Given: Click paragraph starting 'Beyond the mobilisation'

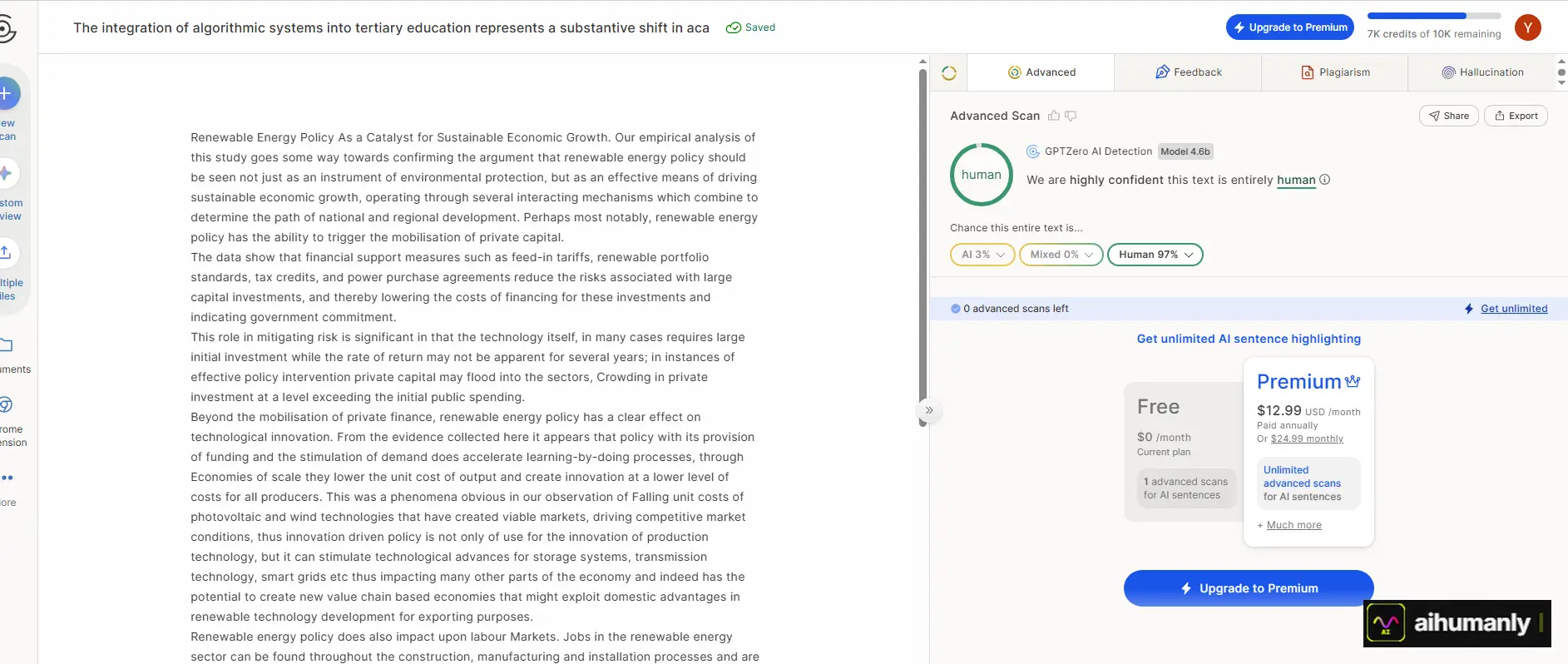Looking at the screenshot, I should point(473,517).
